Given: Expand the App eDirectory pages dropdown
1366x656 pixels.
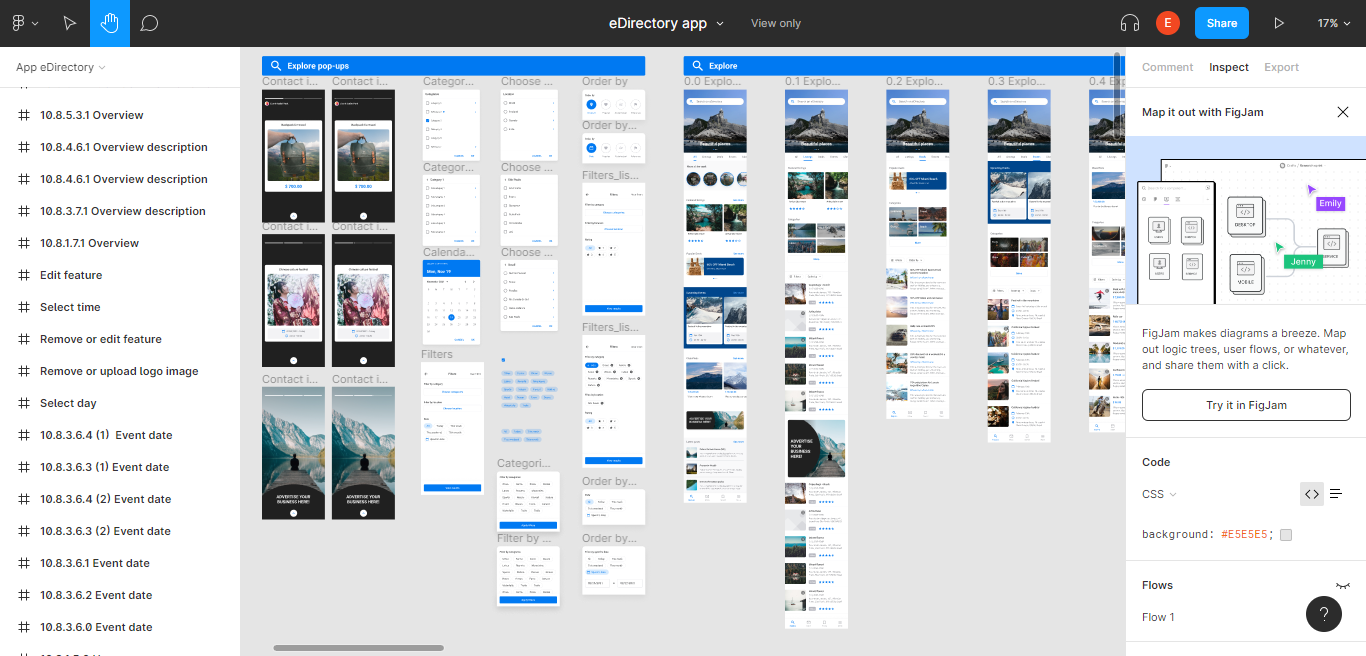Looking at the screenshot, I should [60, 67].
